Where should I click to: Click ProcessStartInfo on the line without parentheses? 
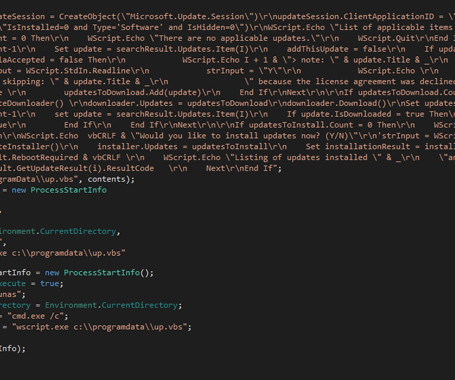pos(68,190)
